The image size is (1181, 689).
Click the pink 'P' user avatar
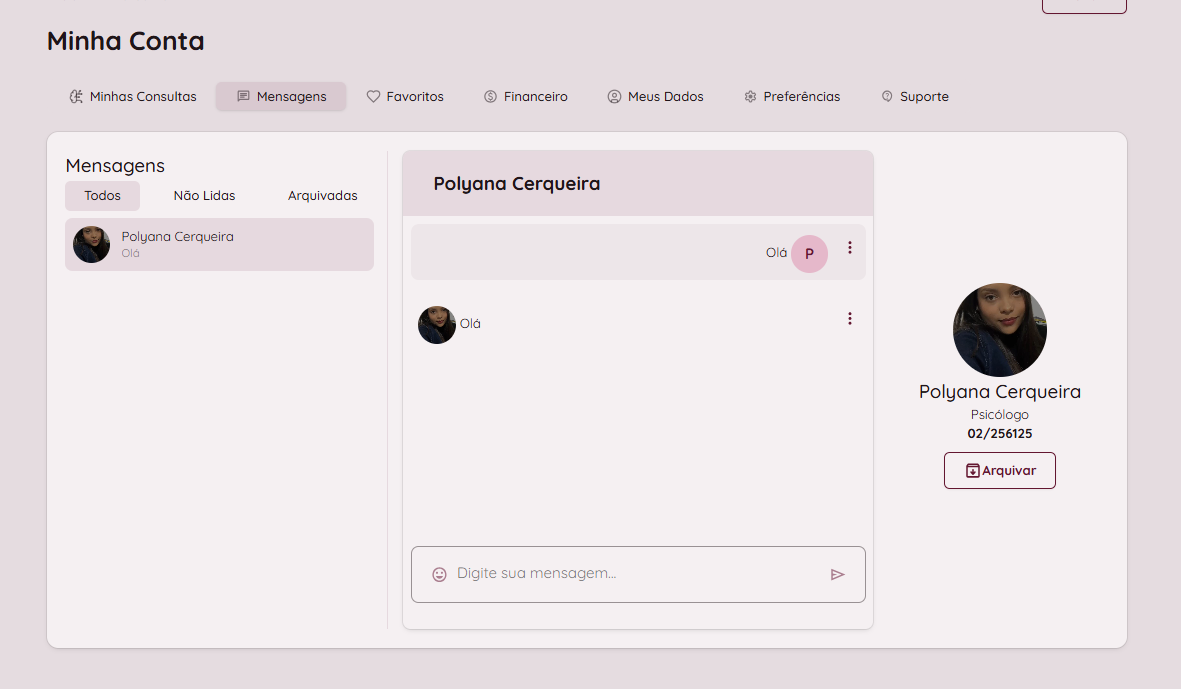click(809, 254)
